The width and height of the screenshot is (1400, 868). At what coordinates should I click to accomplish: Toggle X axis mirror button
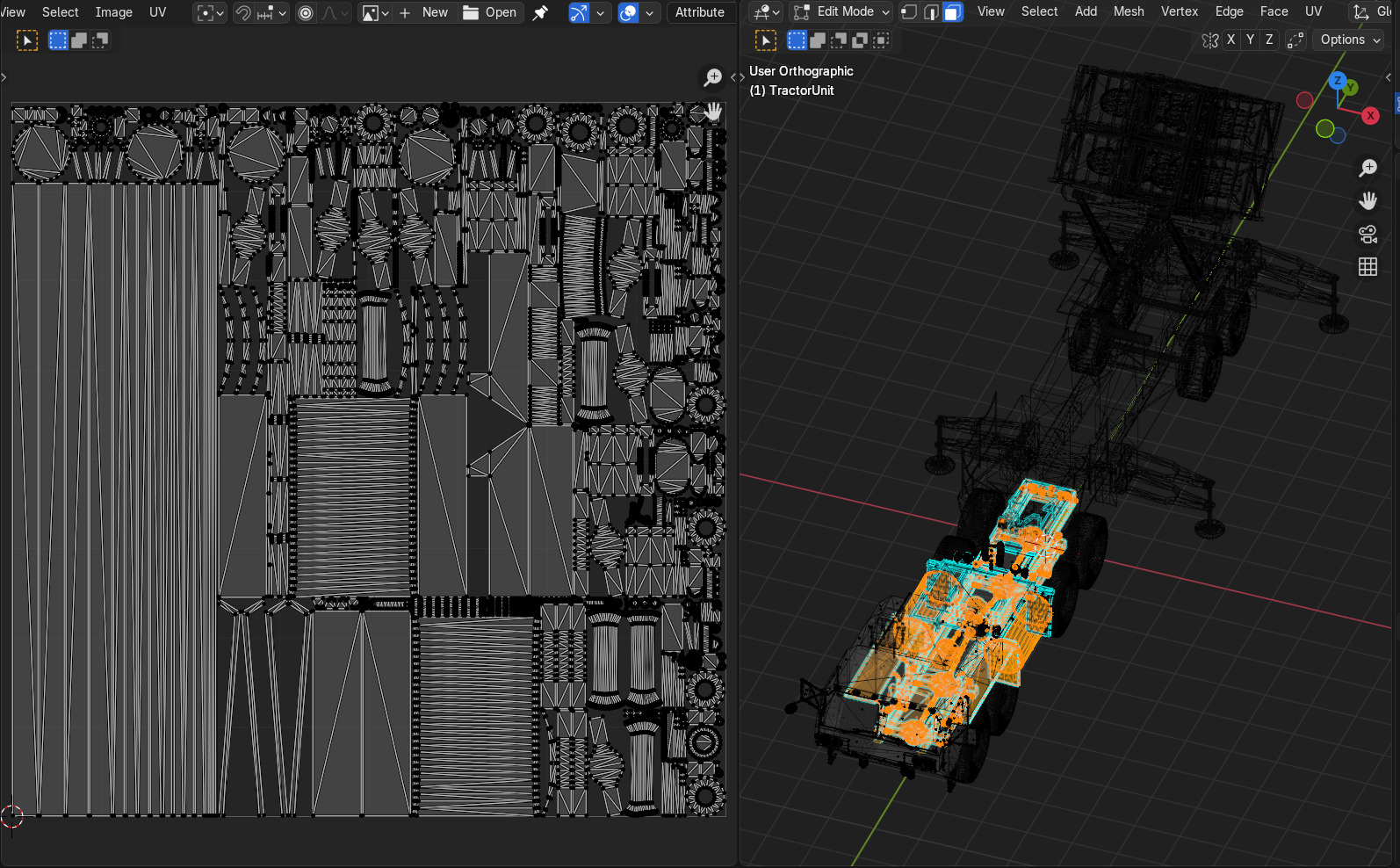[x=1230, y=40]
